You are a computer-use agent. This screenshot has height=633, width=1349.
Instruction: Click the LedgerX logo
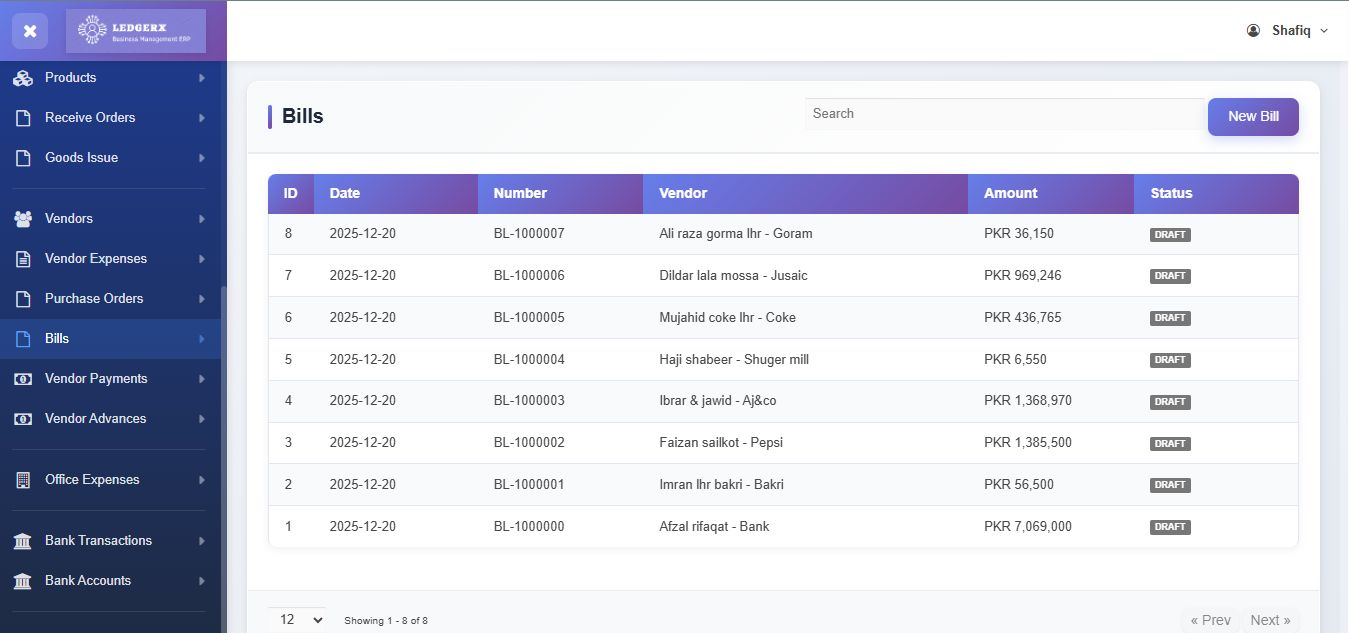point(135,31)
